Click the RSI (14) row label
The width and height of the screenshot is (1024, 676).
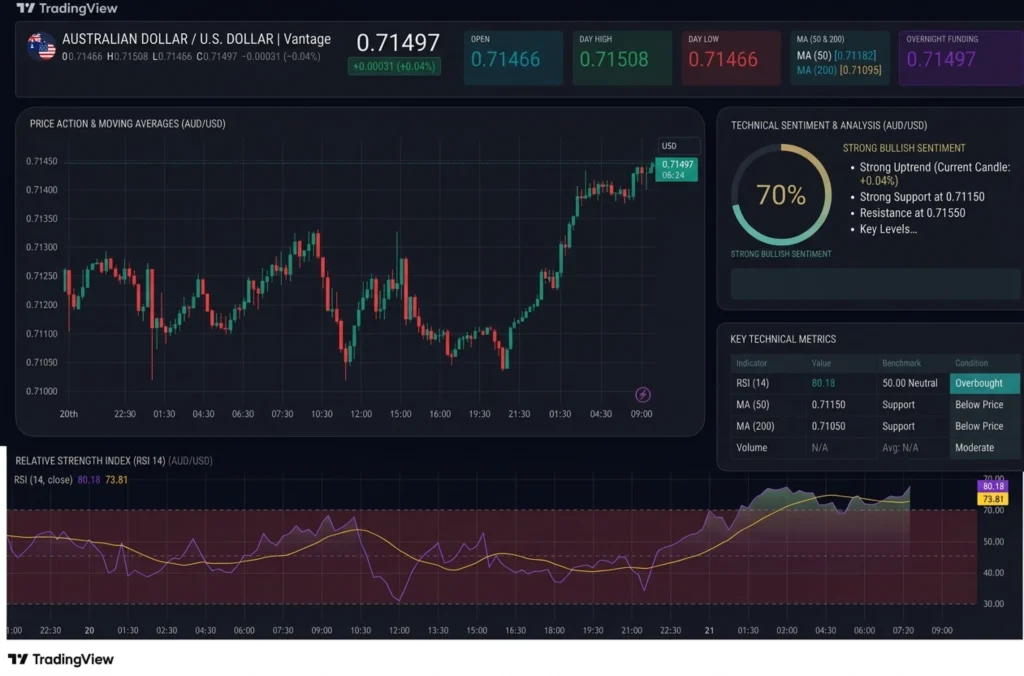pos(752,383)
